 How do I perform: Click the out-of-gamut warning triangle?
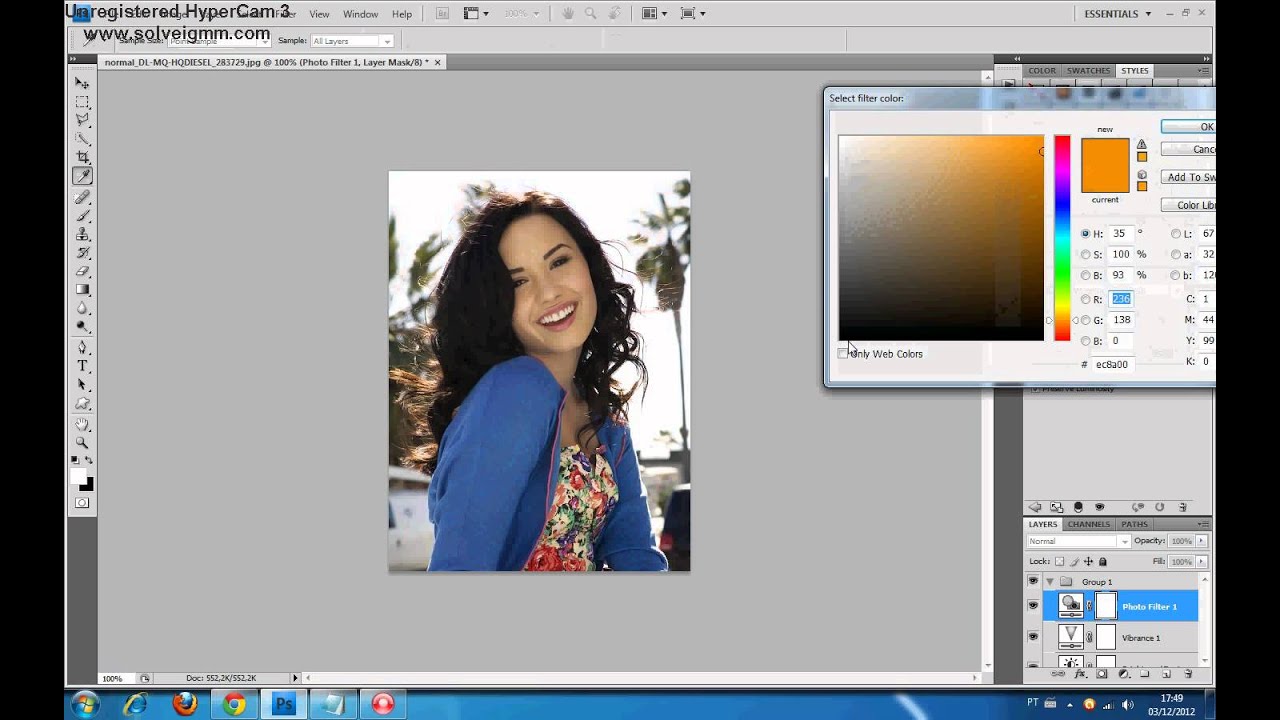click(x=1141, y=145)
